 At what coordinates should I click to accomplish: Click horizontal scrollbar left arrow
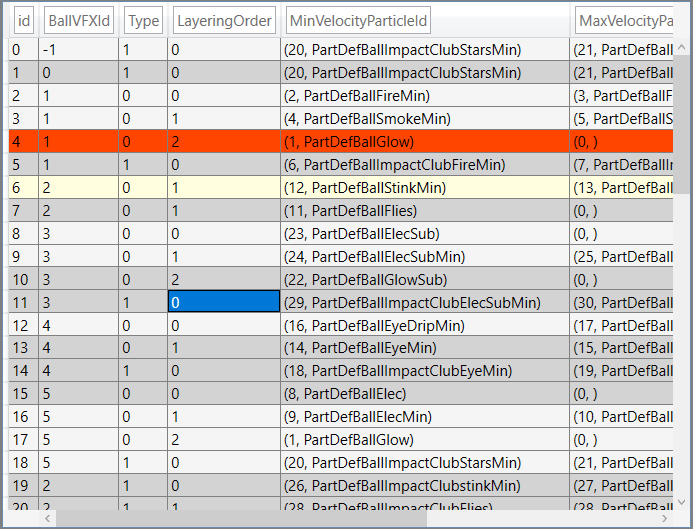pyautogui.click(x=48, y=518)
